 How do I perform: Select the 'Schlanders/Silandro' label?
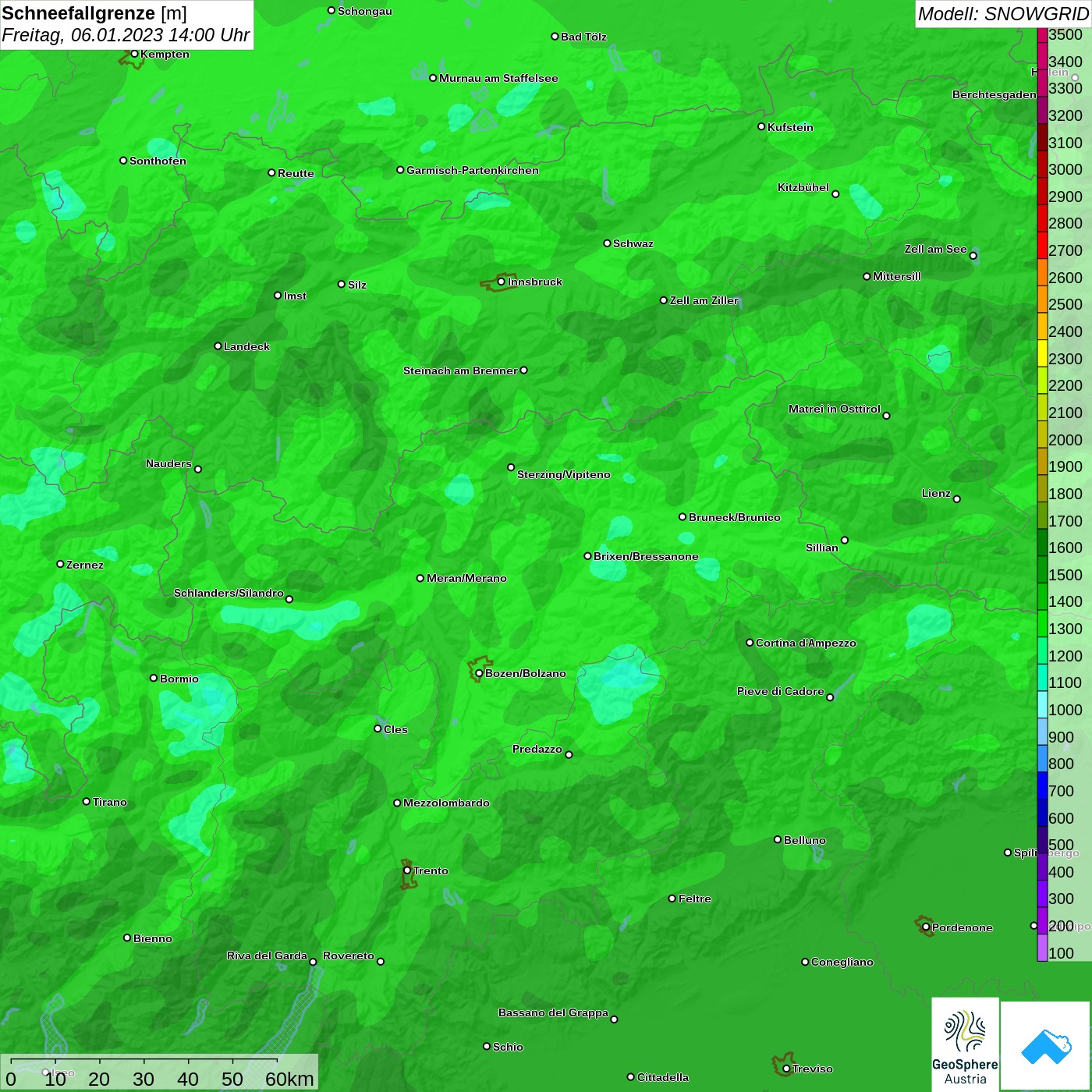click(x=229, y=593)
